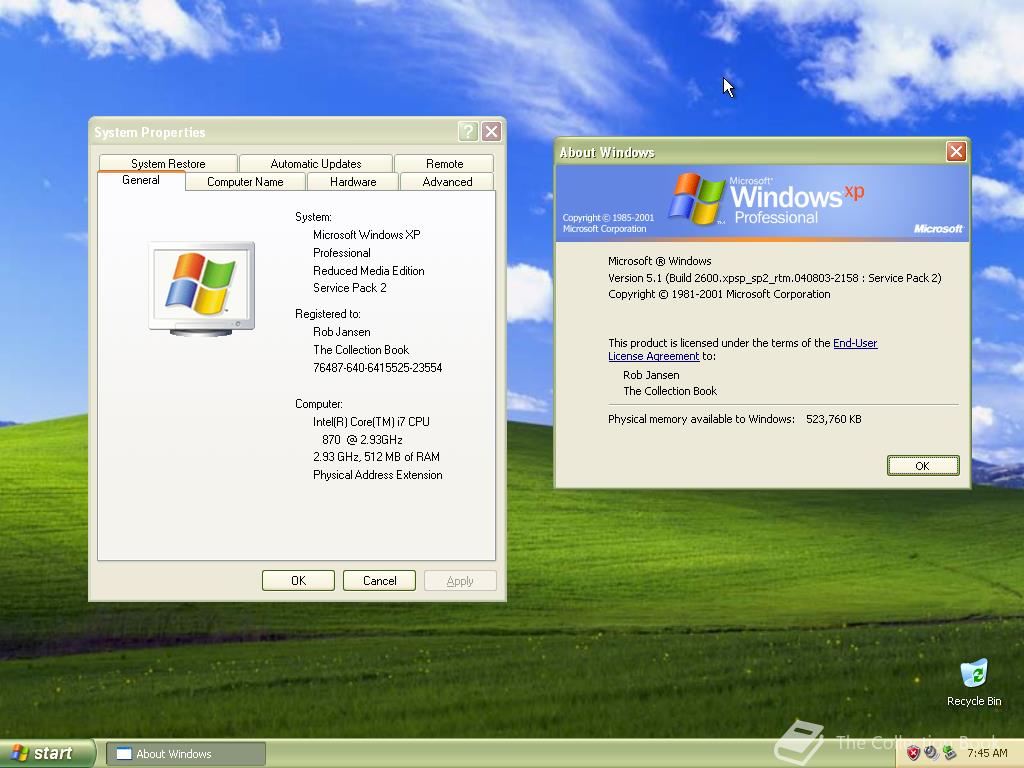
Task: Select the Remote tab
Action: [x=444, y=163]
